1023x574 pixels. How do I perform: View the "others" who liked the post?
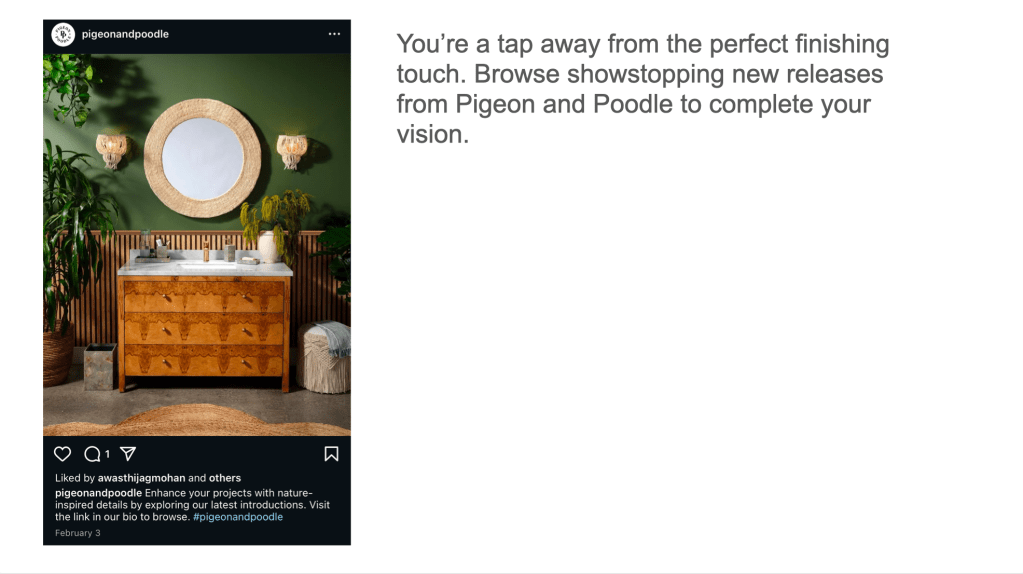coord(225,478)
